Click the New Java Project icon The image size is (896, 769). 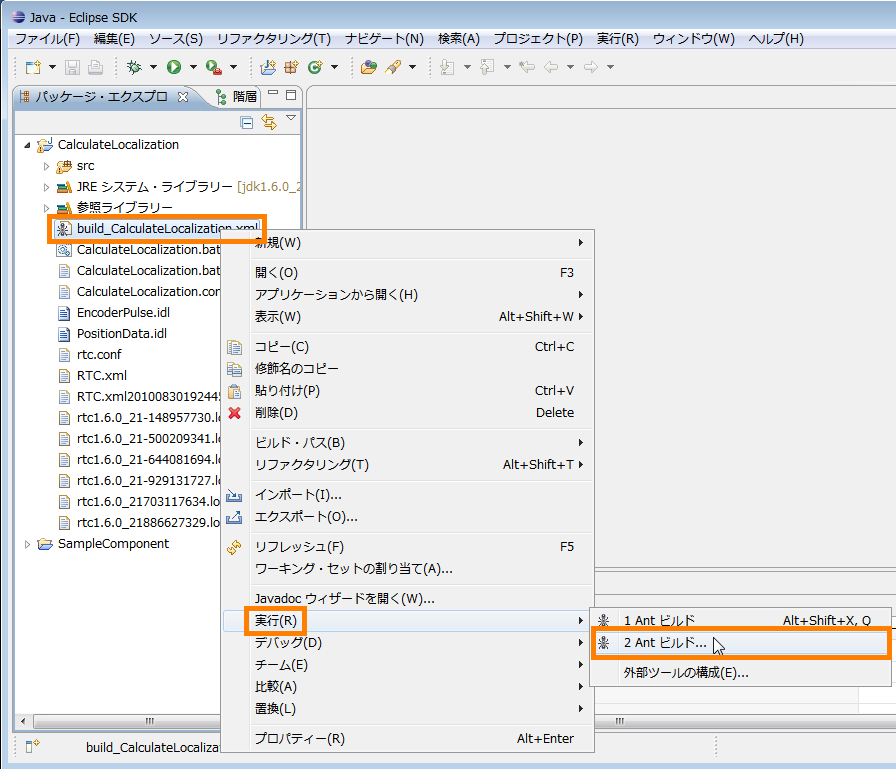(x=268, y=67)
